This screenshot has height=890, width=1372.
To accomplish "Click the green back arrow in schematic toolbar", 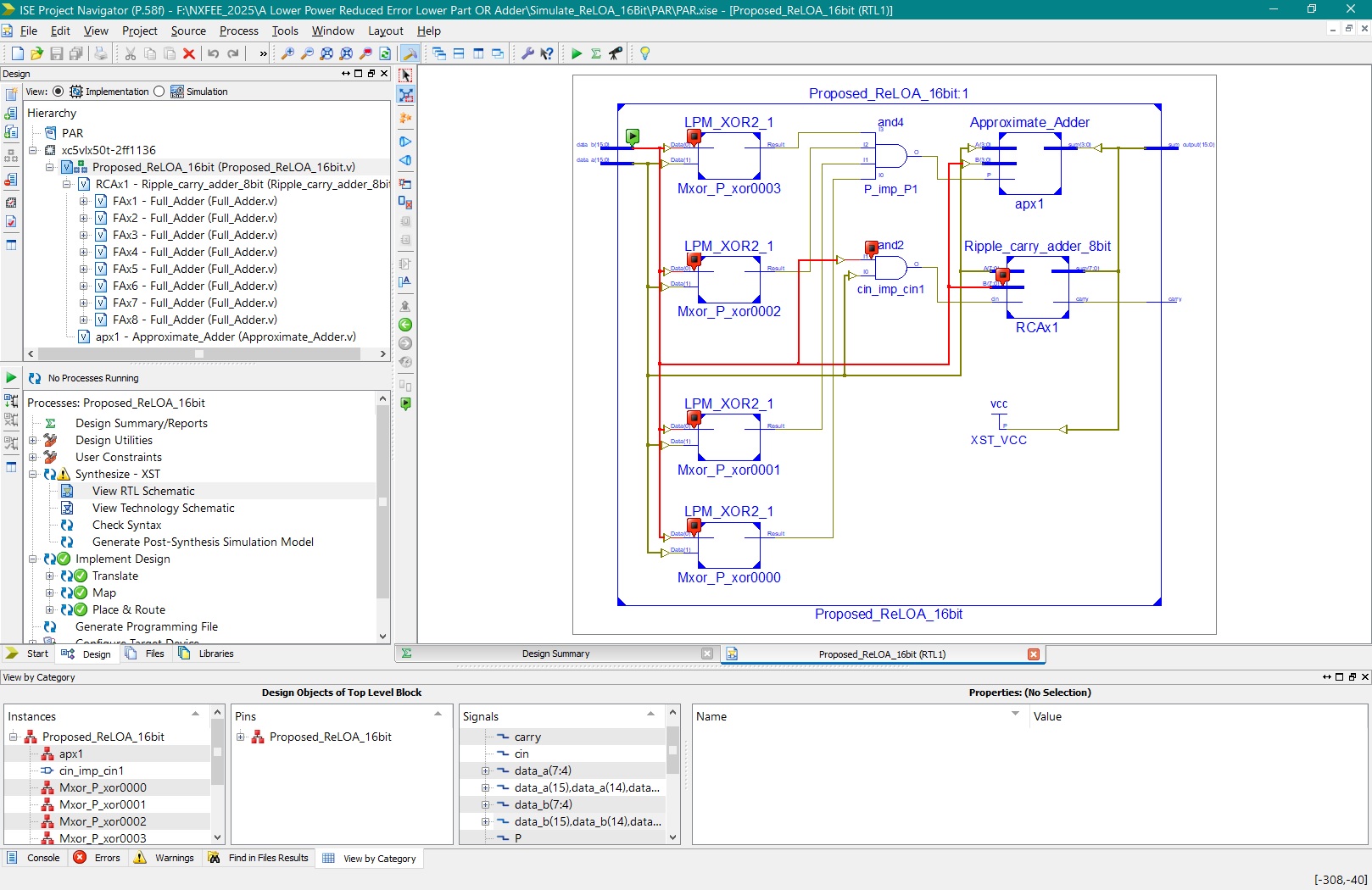I will coord(405,325).
